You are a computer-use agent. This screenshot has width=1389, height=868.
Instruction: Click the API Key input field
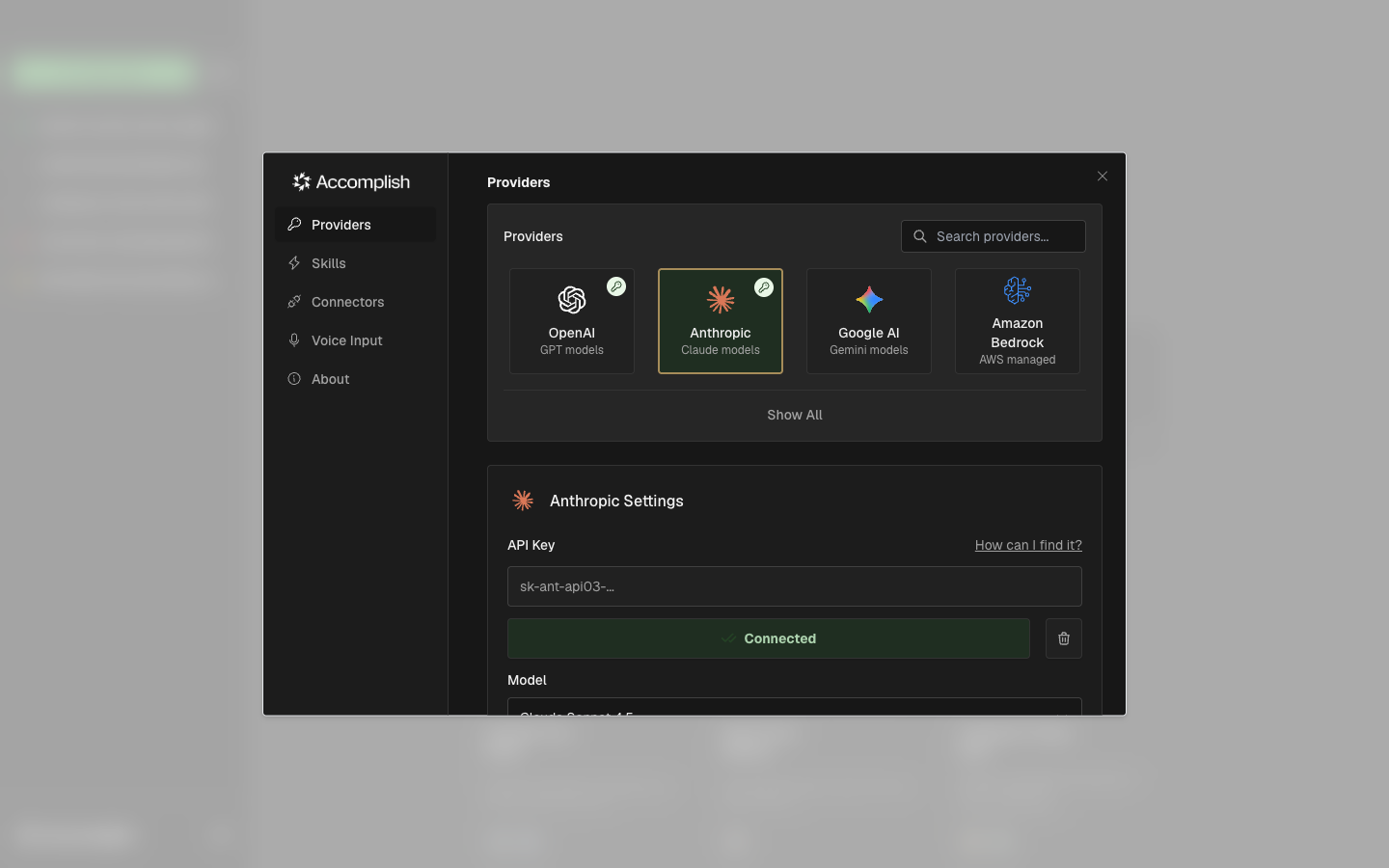point(794,586)
